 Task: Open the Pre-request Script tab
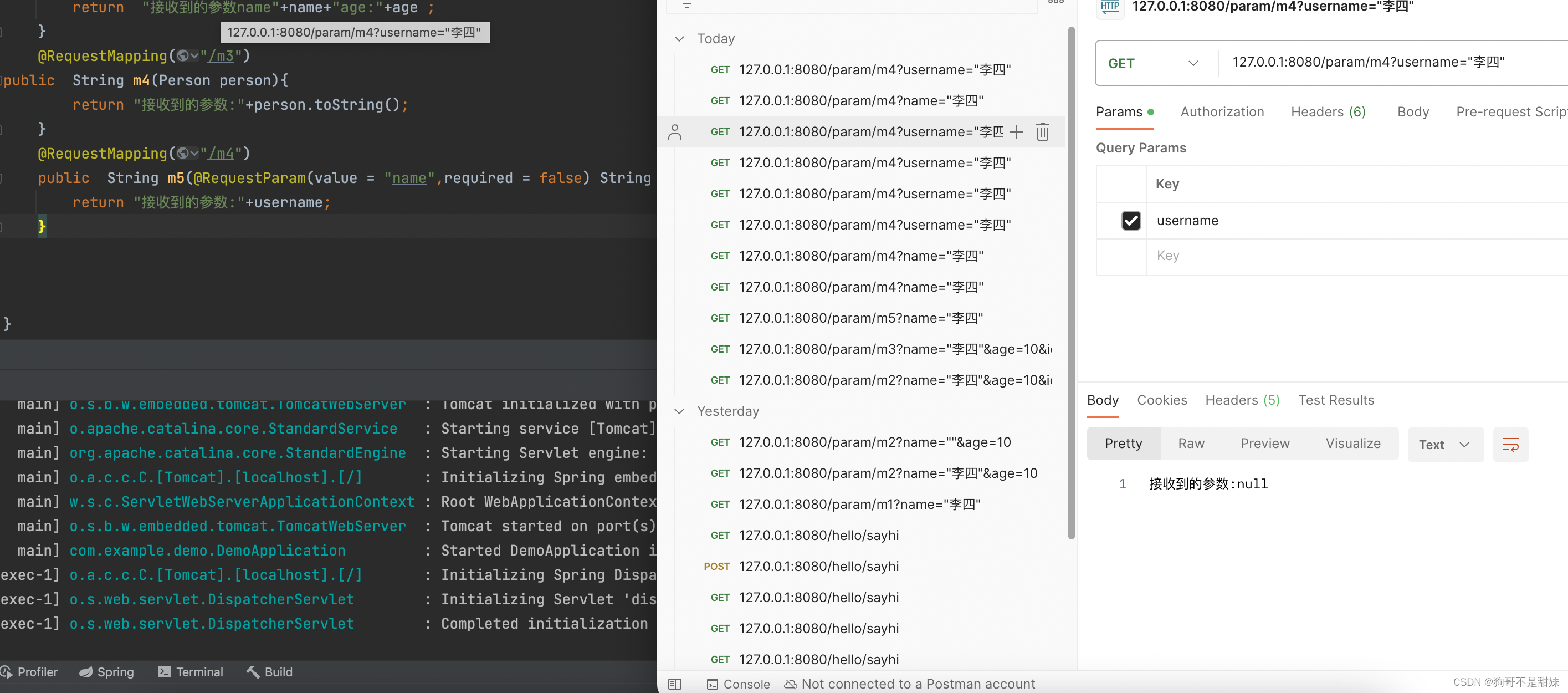1511,112
